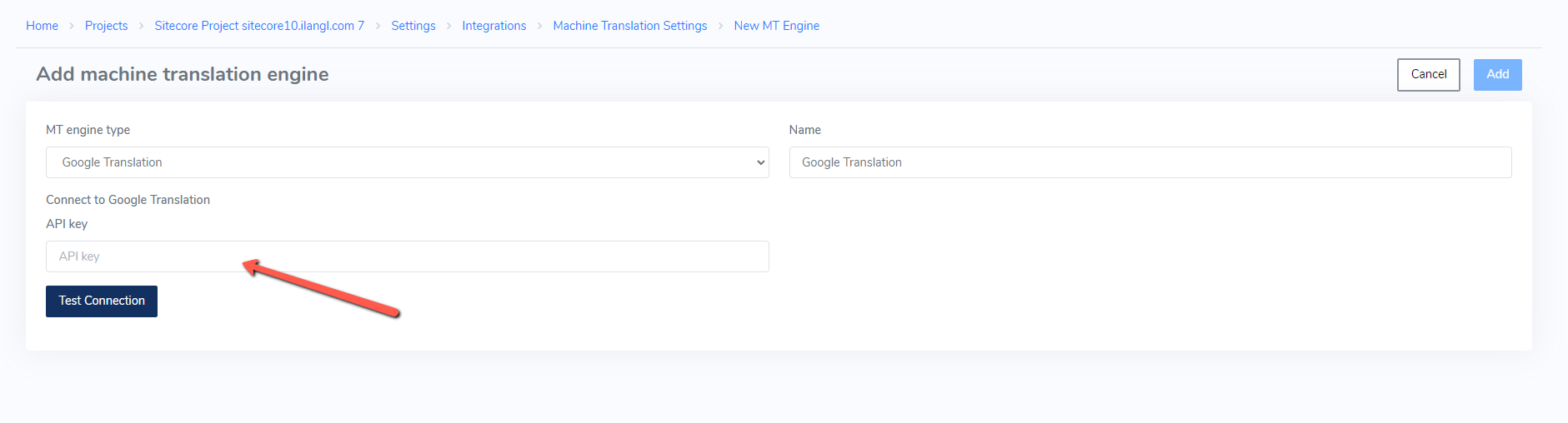Screen dimensions: 1568x423
Task: Navigate to the Settings breadcrumb
Action: pyautogui.click(x=413, y=26)
